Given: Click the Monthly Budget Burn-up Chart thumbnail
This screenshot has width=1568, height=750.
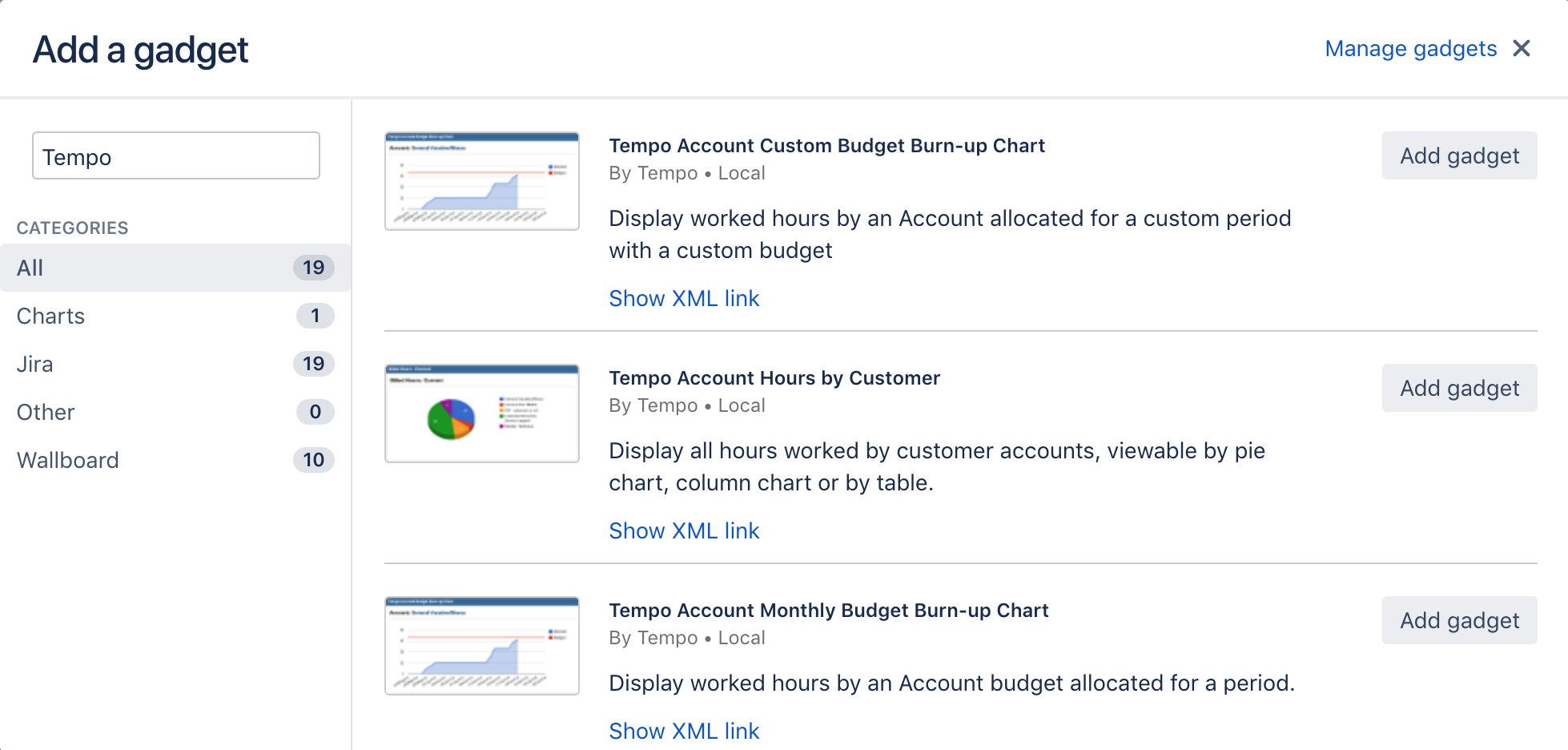Looking at the screenshot, I should coord(482,646).
